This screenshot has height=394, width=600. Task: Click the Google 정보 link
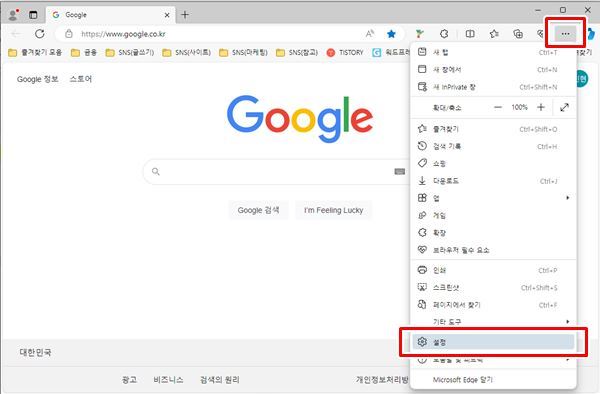click(x=38, y=79)
